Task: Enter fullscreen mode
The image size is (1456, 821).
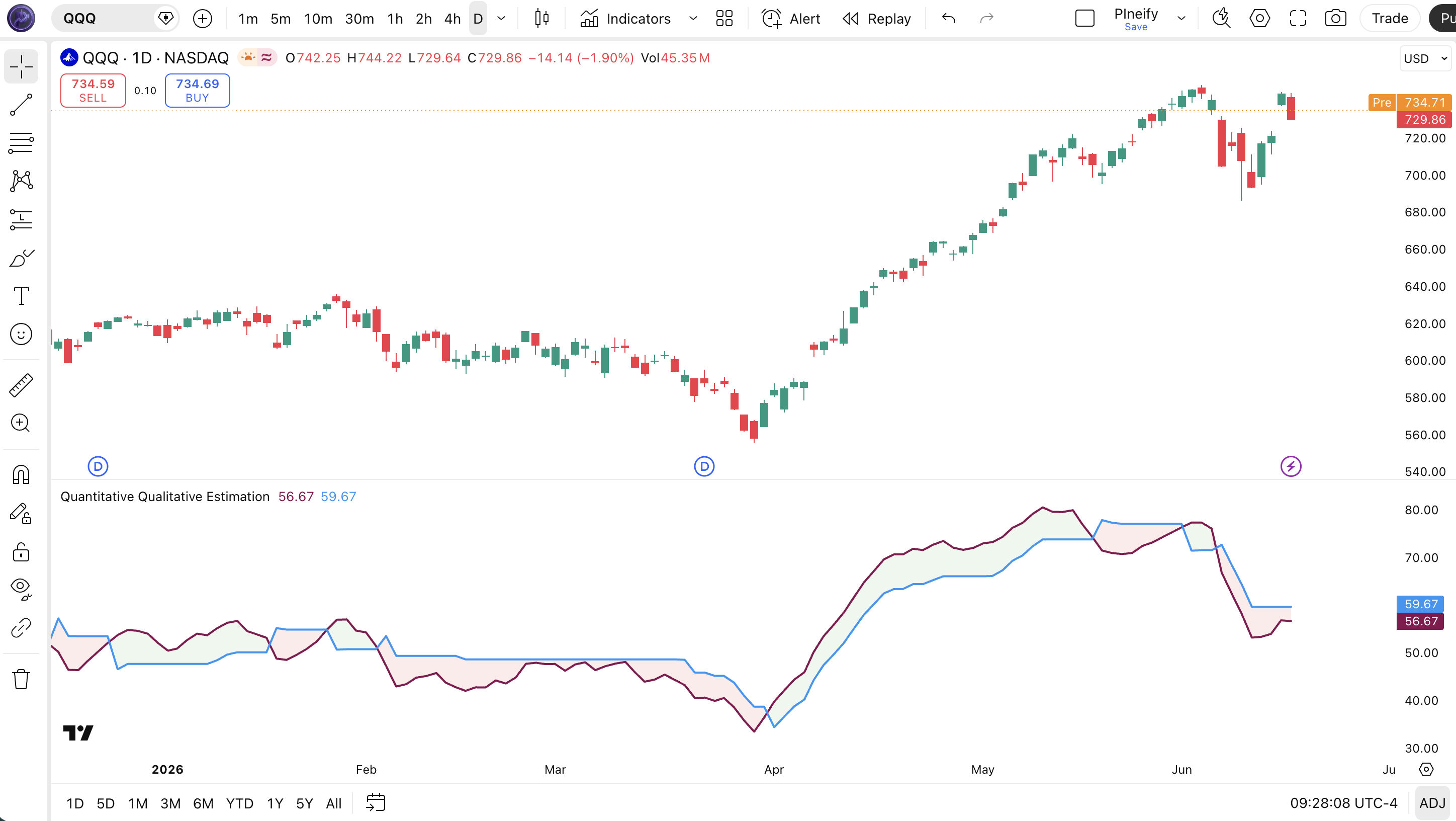Action: pos(1298,19)
